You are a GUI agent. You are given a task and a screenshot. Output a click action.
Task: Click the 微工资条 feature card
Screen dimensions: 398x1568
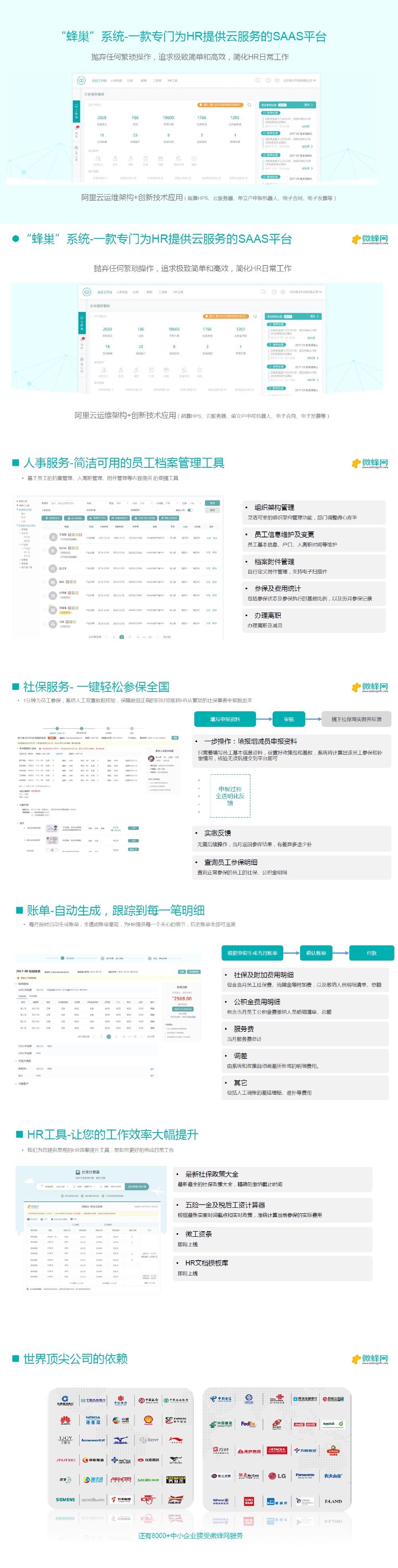[x=273, y=1239]
